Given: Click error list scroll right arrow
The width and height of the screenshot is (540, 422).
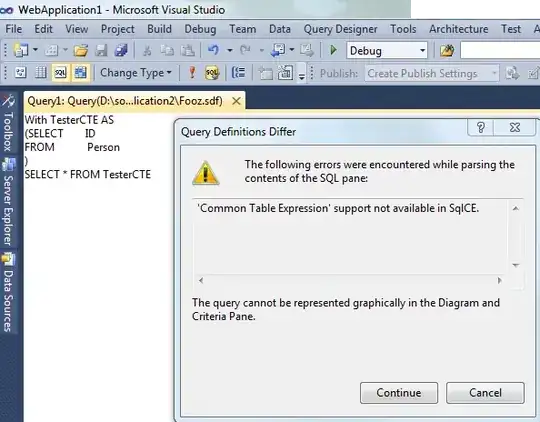Looking at the screenshot, I should [x=499, y=280].
